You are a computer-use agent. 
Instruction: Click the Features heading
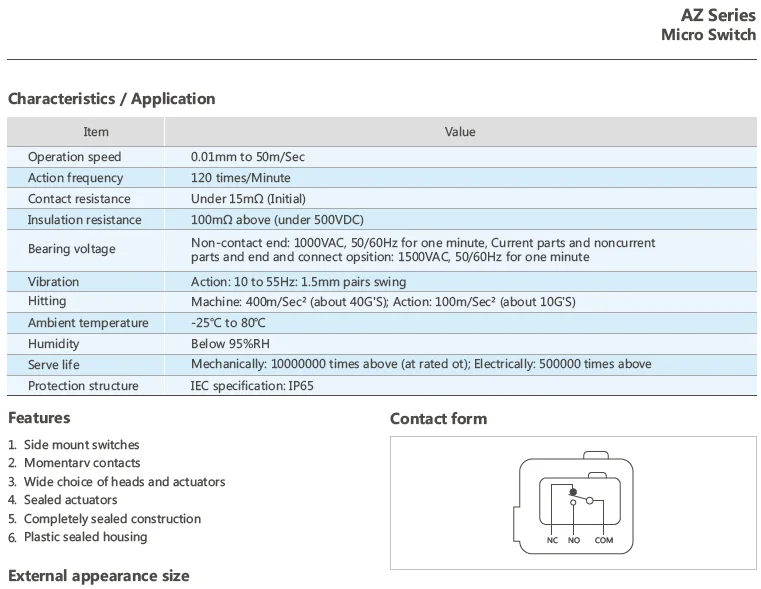39,418
